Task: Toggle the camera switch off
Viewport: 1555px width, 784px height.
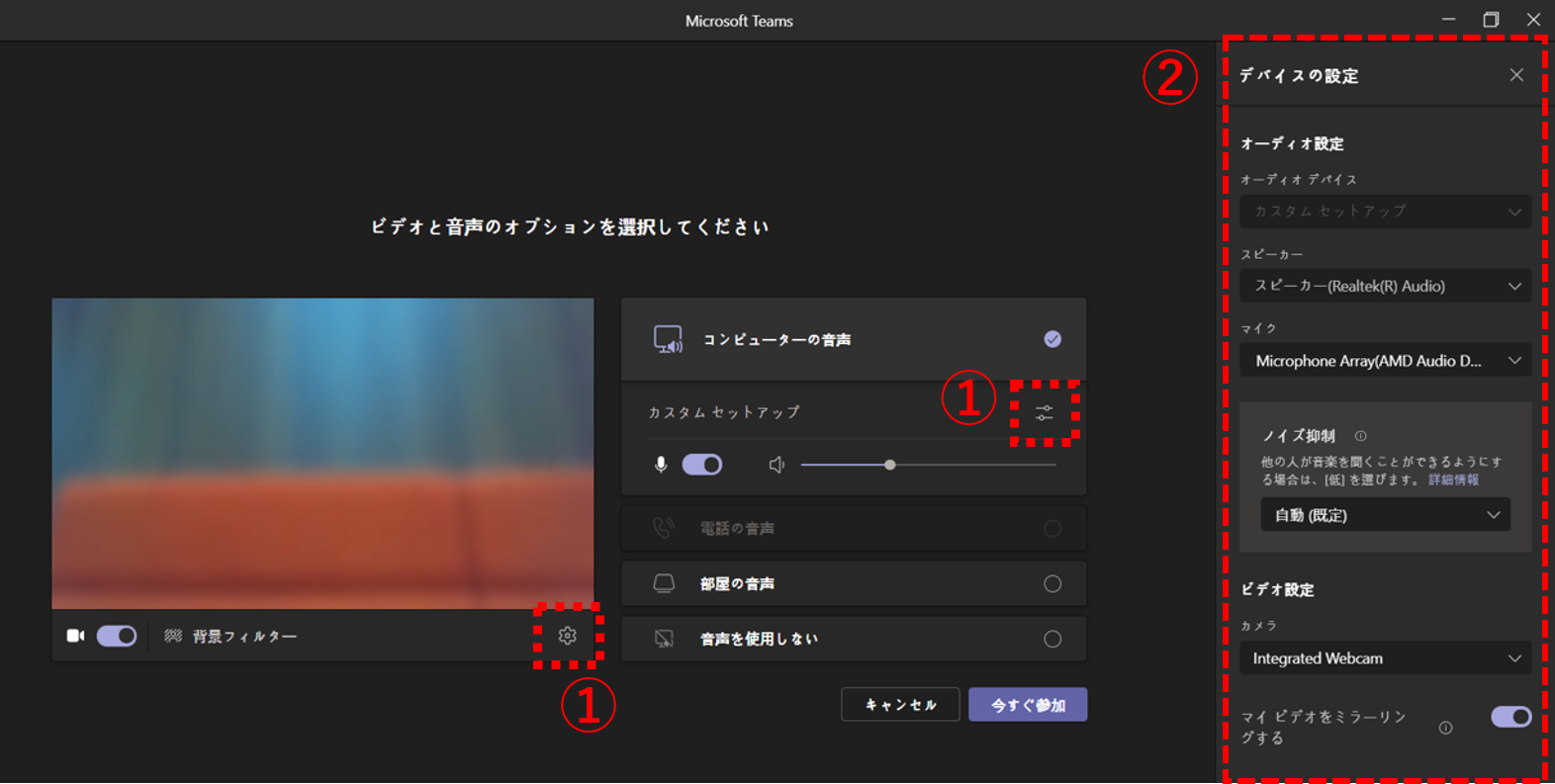Action: click(x=117, y=636)
